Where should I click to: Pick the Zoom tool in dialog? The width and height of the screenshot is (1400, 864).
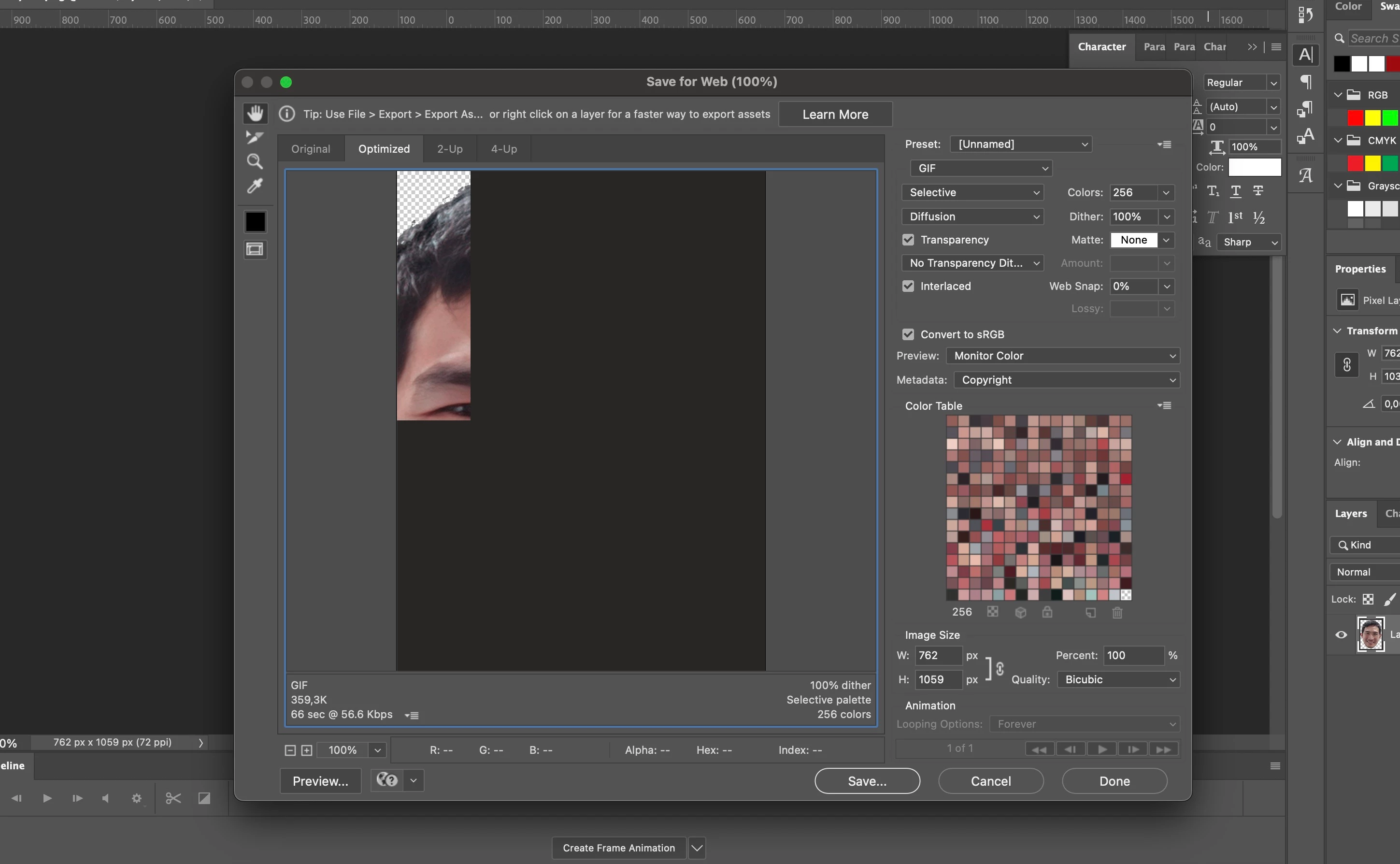point(255,162)
